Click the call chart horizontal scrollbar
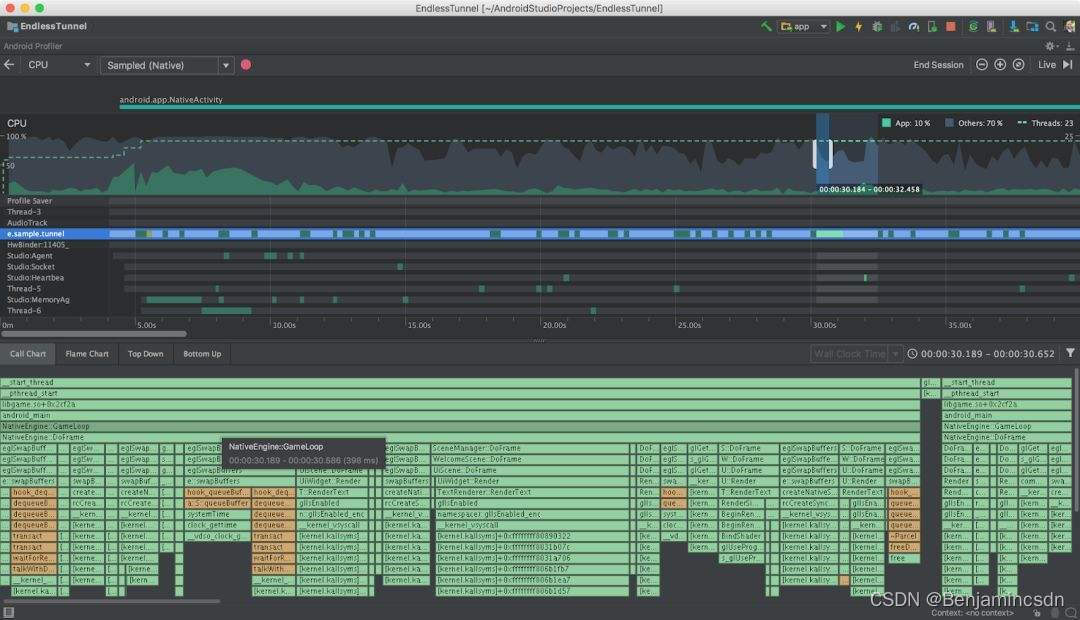Viewport: 1080px width, 620px height. (x=113, y=602)
